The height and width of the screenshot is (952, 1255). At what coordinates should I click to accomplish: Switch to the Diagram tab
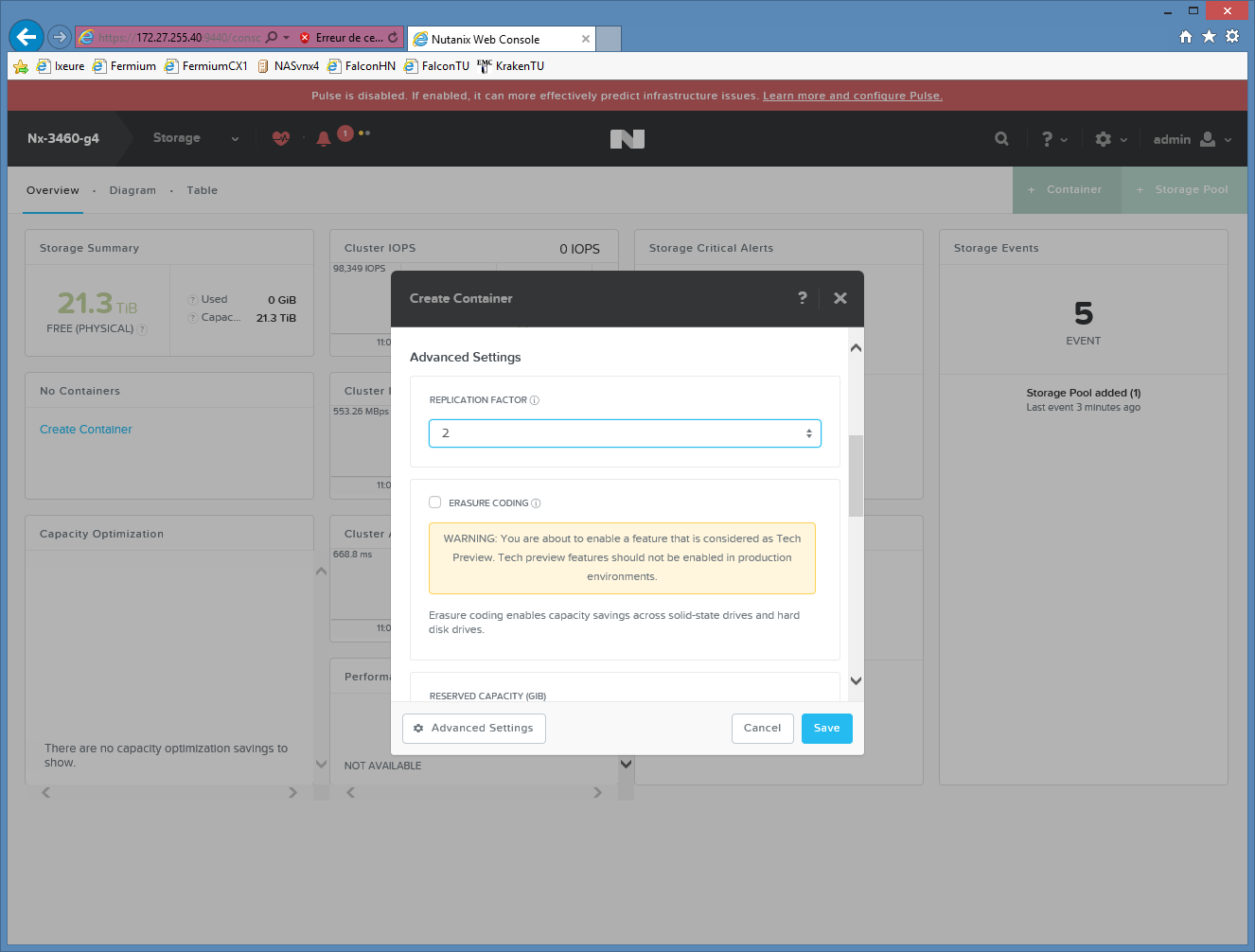pos(133,190)
